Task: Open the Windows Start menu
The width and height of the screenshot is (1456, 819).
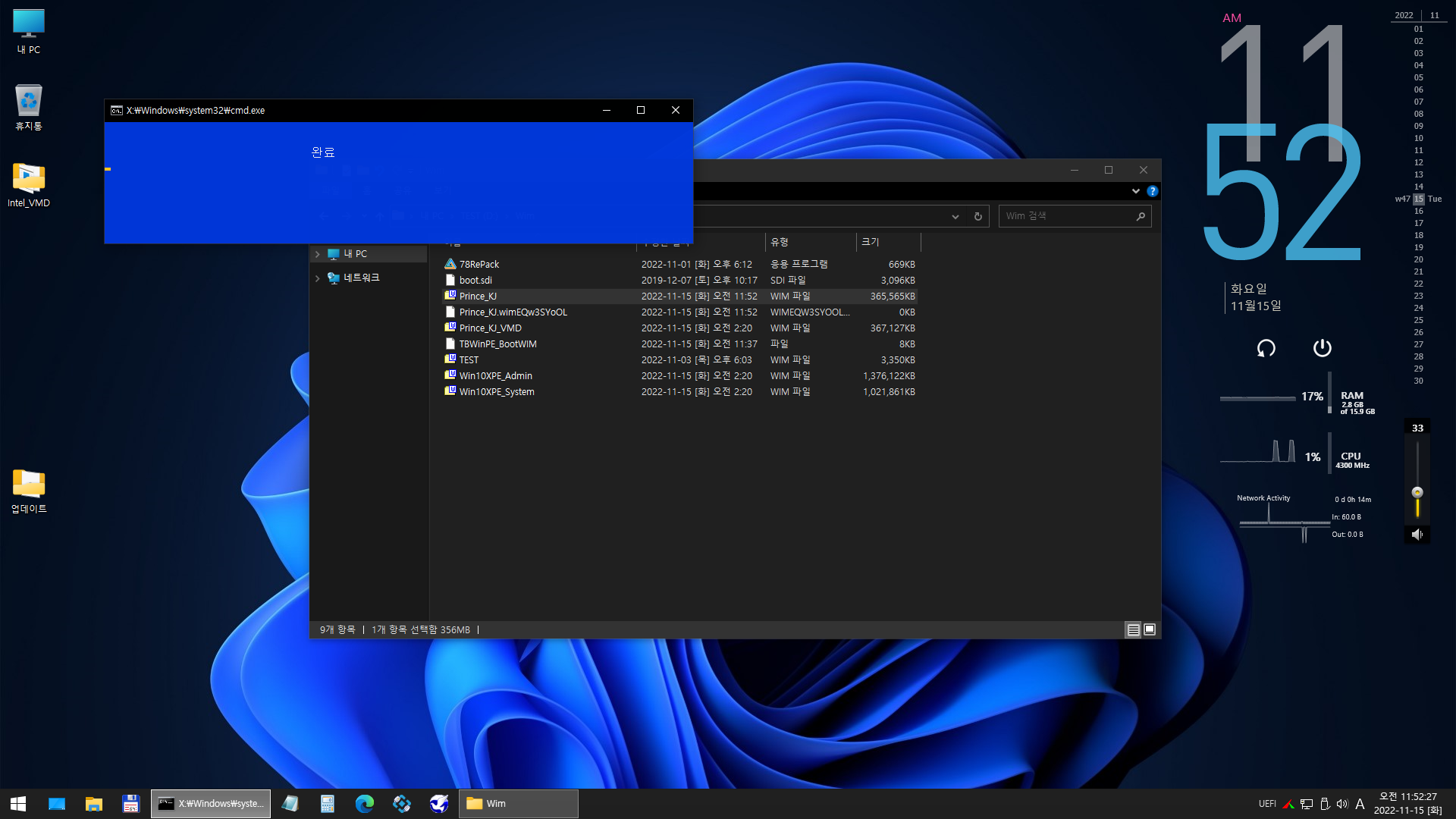Action: (18, 804)
